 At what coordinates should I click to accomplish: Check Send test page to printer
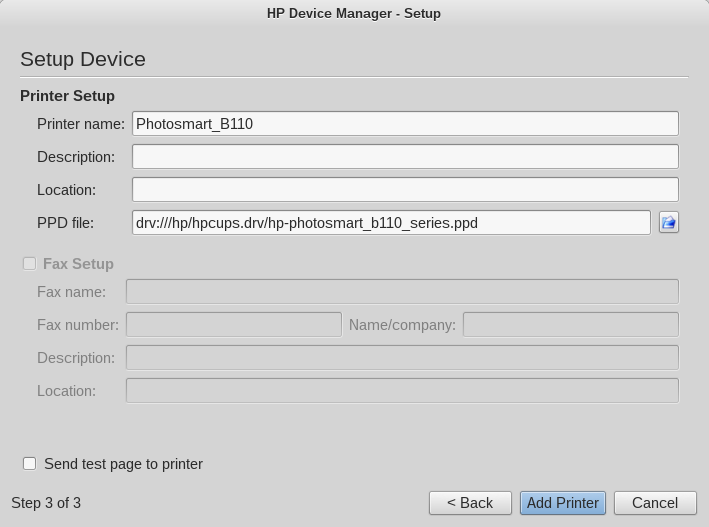tap(29, 464)
